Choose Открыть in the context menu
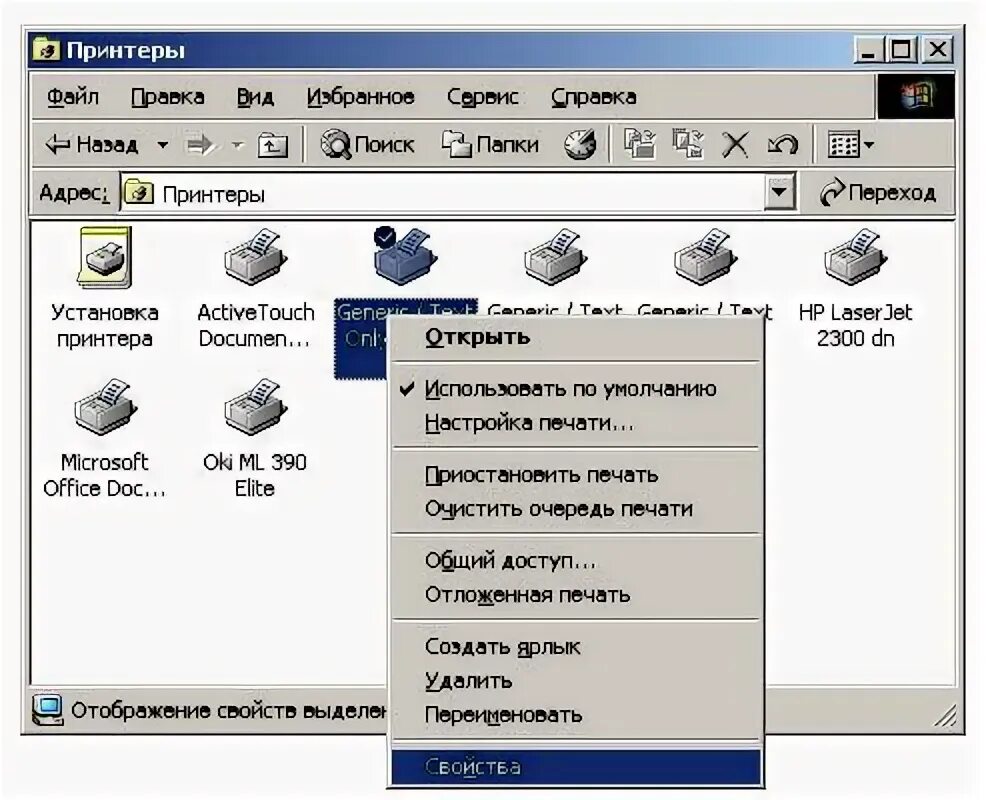The image size is (986, 800). pos(576,338)
